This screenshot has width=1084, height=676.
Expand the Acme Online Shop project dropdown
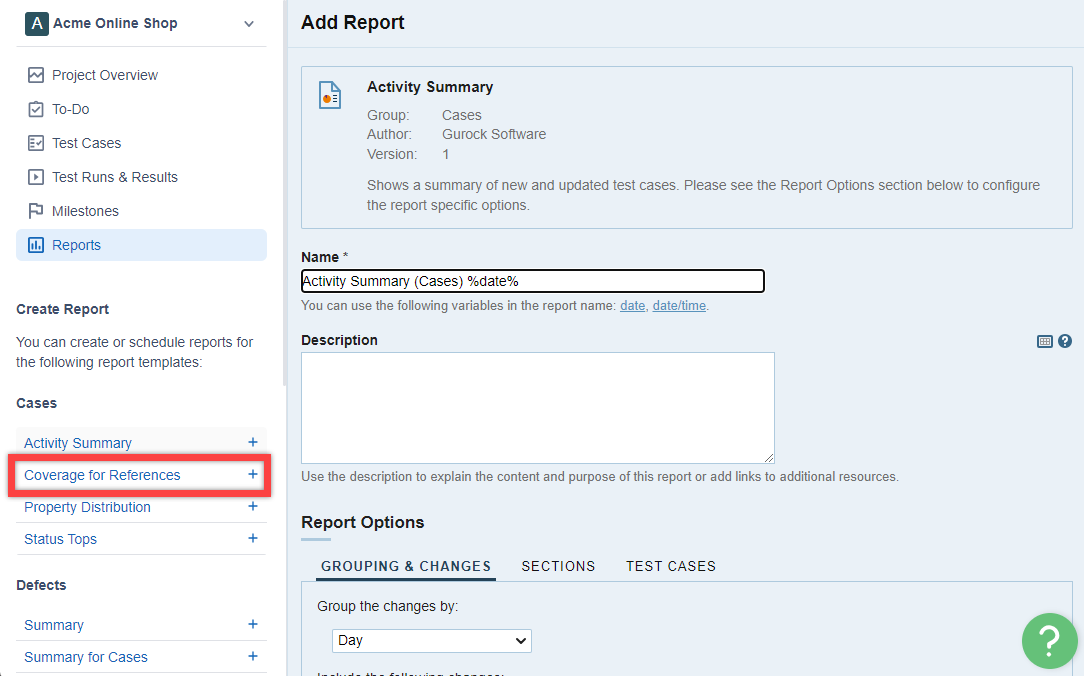249,24
